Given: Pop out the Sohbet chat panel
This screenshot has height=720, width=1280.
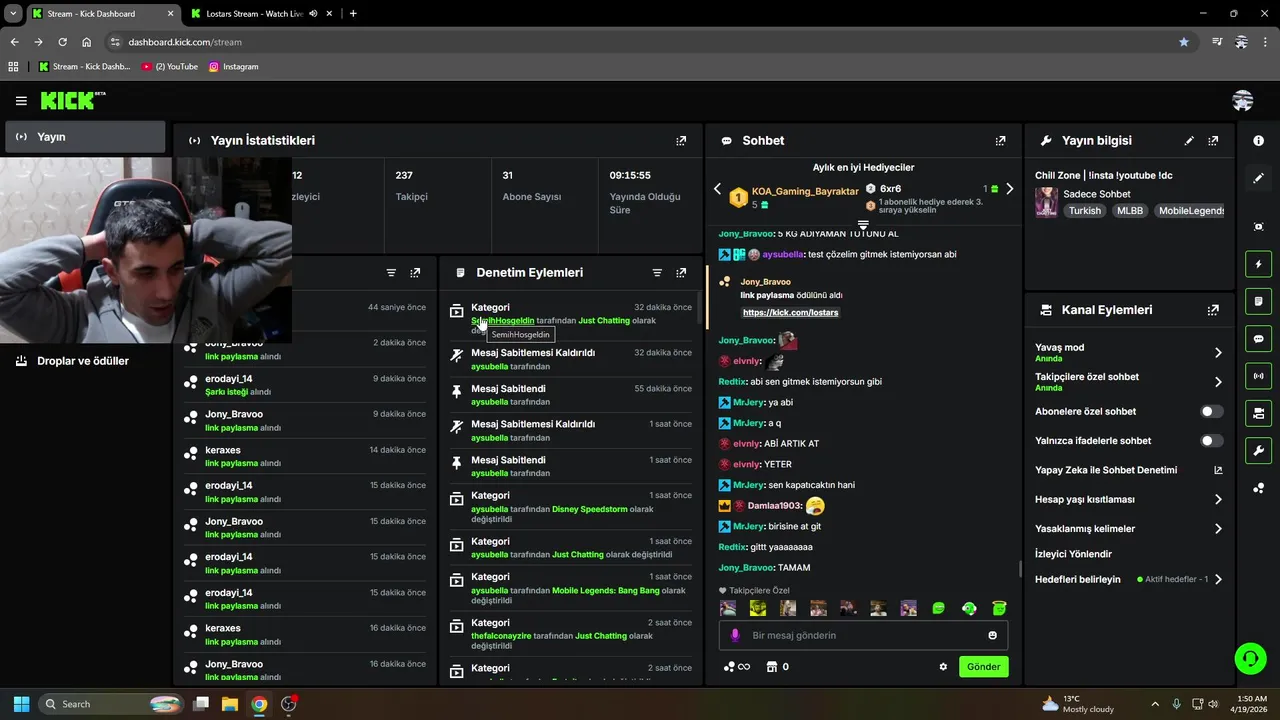Looking at the screenshot, I should pos(1000,141).
